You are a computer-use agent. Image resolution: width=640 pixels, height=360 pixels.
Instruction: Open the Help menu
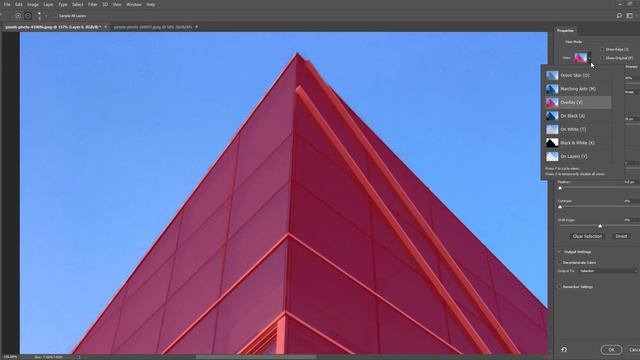coord(151,4)
